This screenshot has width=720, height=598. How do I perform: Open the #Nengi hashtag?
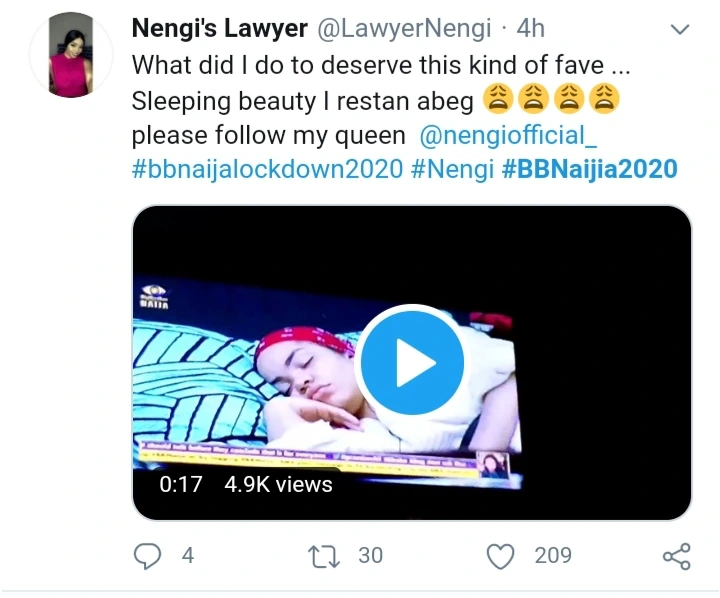[452, 169]
